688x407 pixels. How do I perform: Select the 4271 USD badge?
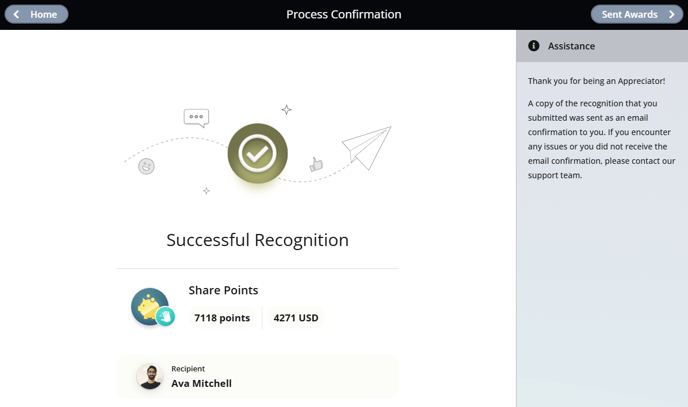click(x=296, y=318)
